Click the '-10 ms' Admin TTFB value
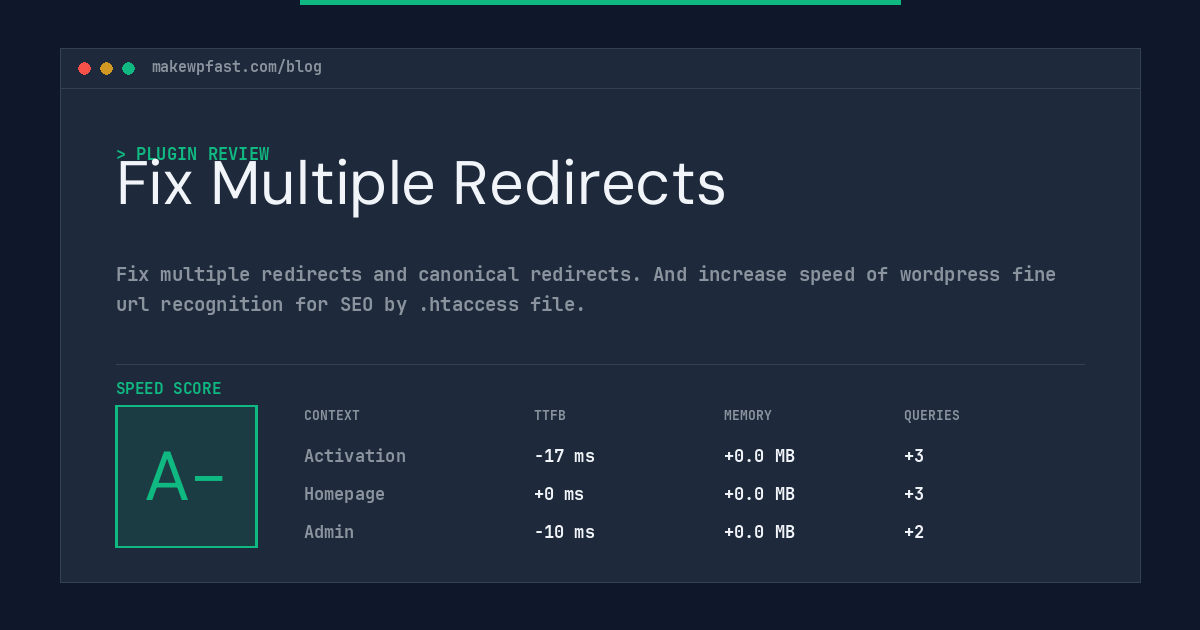 click(x=564, y=532)
